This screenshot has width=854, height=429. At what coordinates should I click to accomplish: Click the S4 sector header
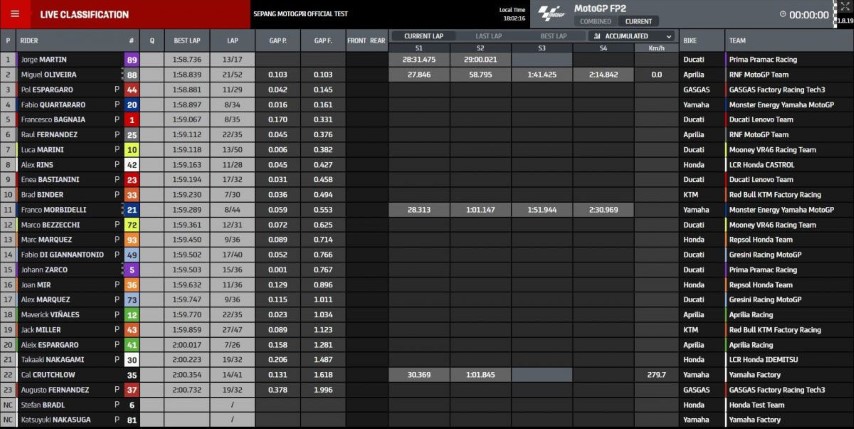point(603,48)
